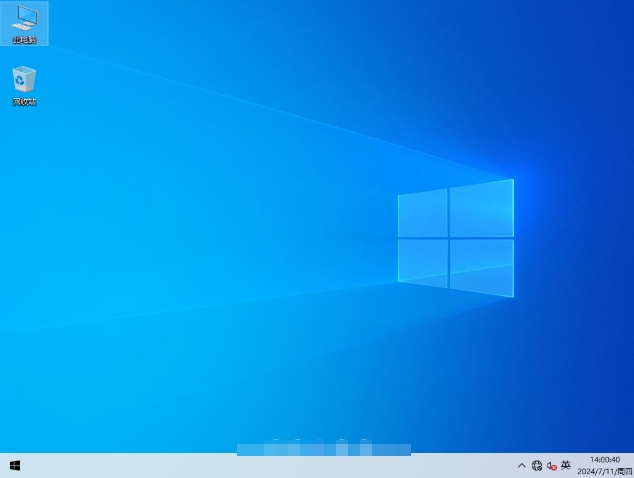This screenshot has width=634, height=478.
Task: Click the upper-left pane of wallpaper logo
Action: click(x=422, y=212)
